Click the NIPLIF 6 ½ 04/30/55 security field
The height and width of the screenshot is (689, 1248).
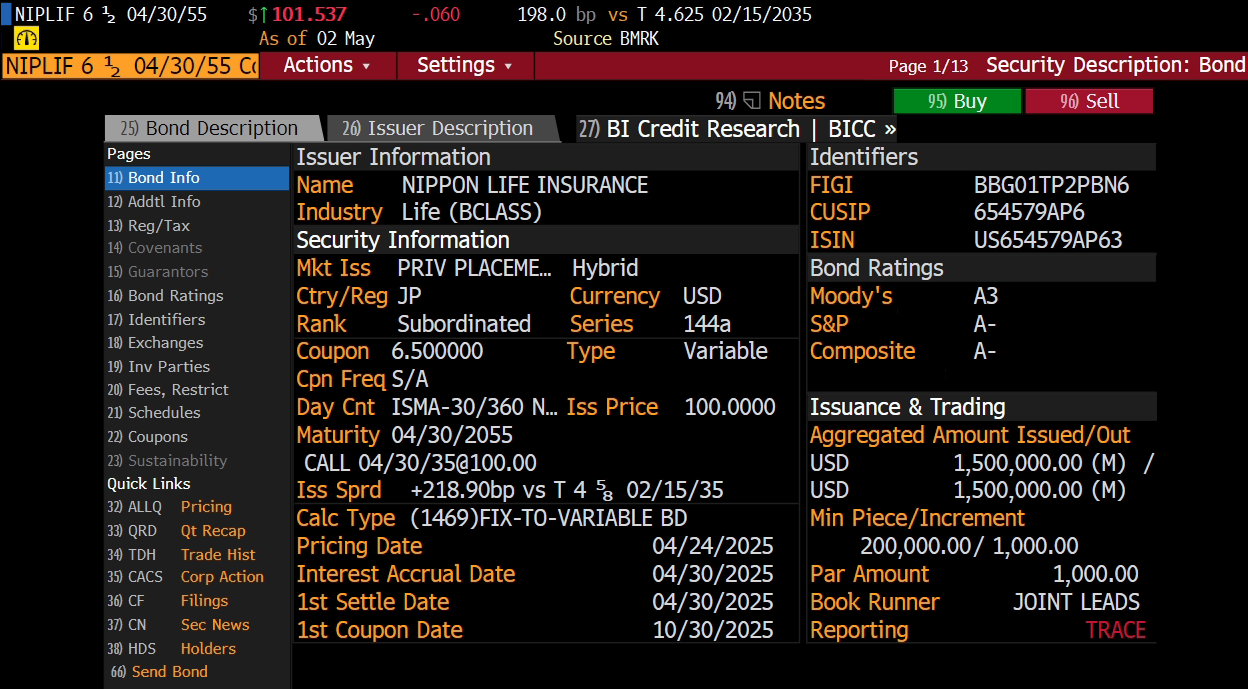click(x=130, y=66)
